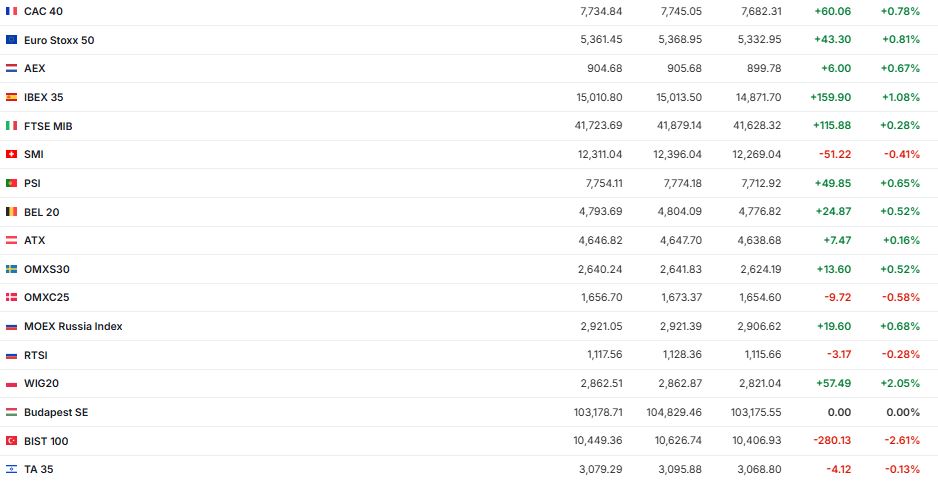Open the FTSE MIB index page
This screenshot has height=483, width=938.
tap(48, 126)
